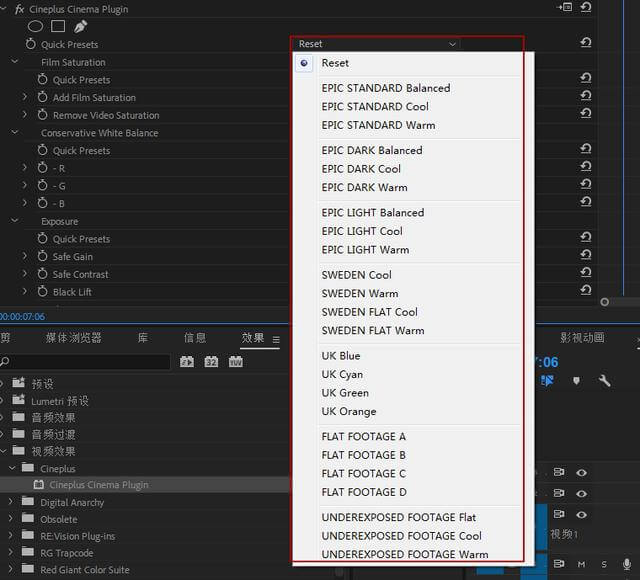Toggle visibility eye of the top video track
Screen dimensions: 640x580
[581, 472]
